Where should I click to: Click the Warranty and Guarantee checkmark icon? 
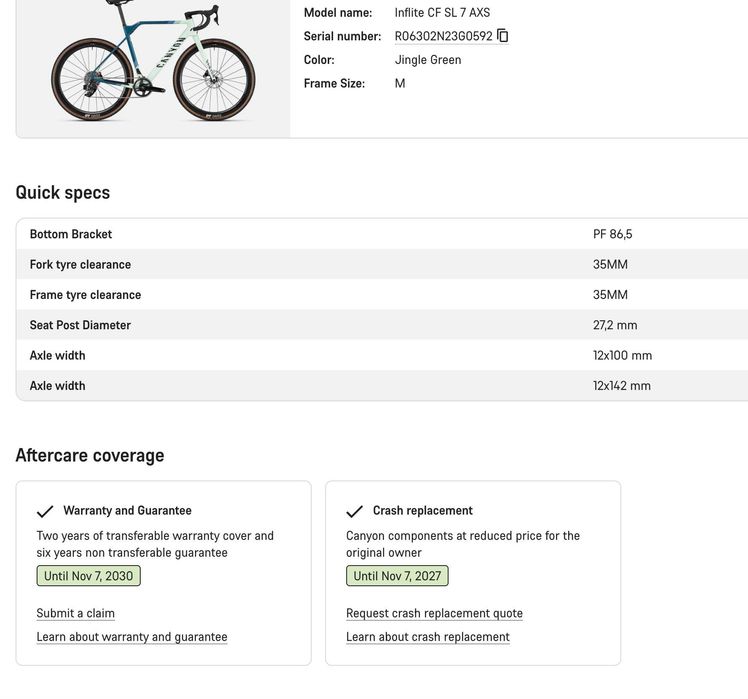pyautogui.click(x=45, y=511)
